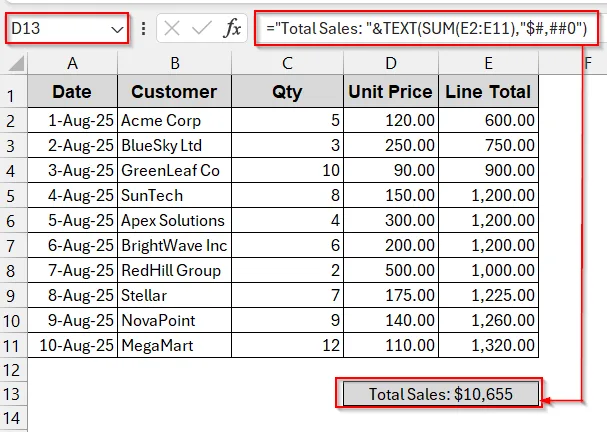Open Insert Function fx button

coord(232,28)
